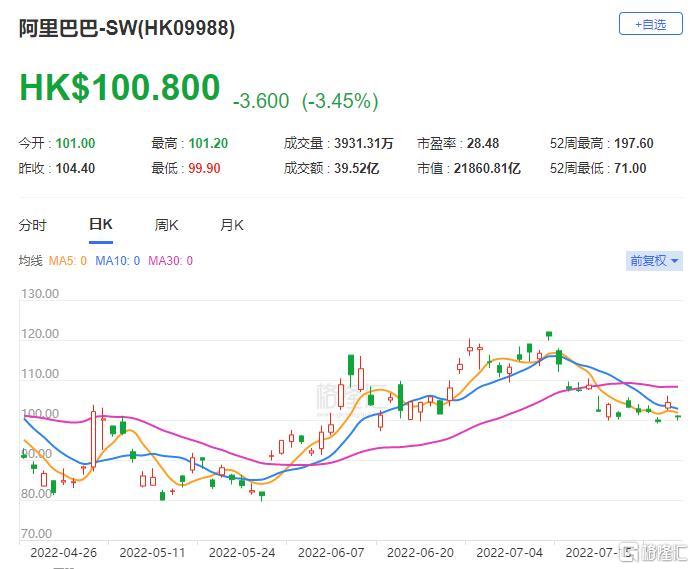Click the 2022-07-04 date axis label
The image size is (694, 569).
coord(509,552)
